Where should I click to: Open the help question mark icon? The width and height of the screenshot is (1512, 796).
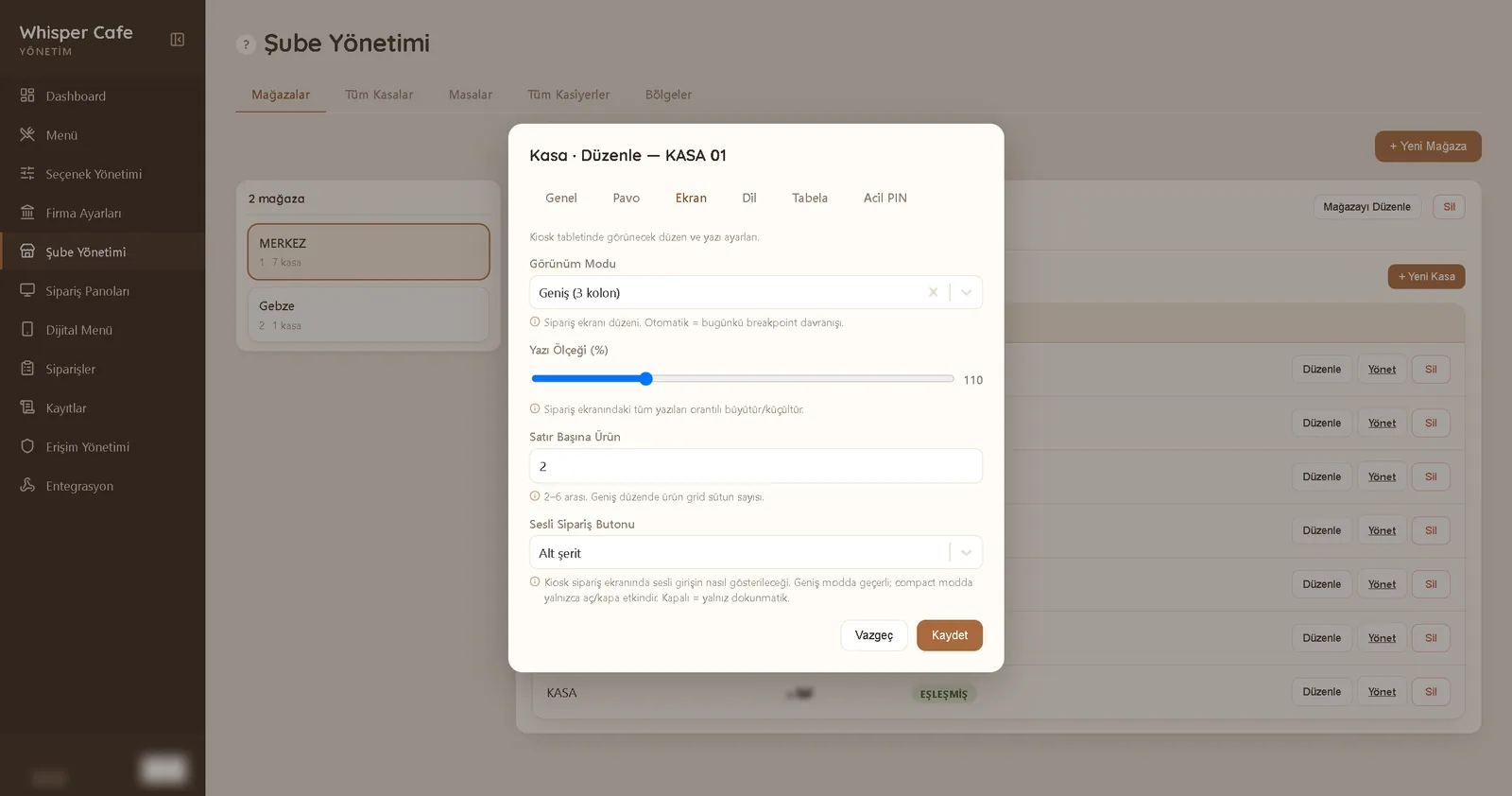[x=246, y=44]
